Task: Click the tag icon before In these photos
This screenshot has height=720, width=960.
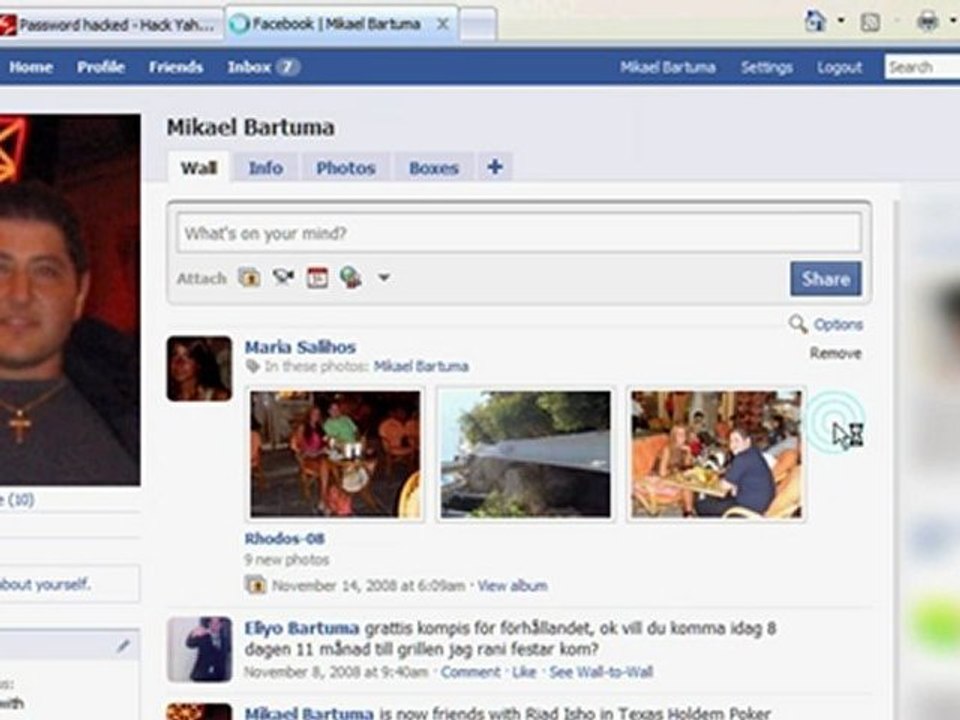Action: (x=252, y=366)
